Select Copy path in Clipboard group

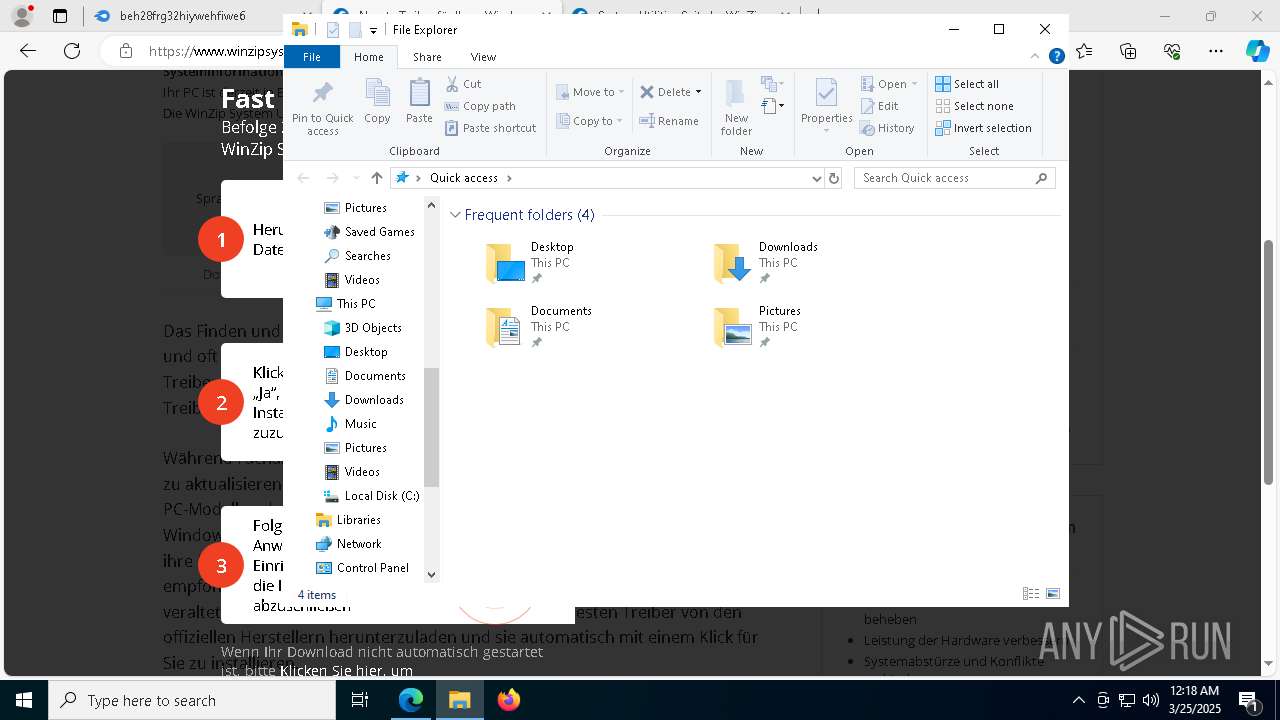tap(480, 106)
